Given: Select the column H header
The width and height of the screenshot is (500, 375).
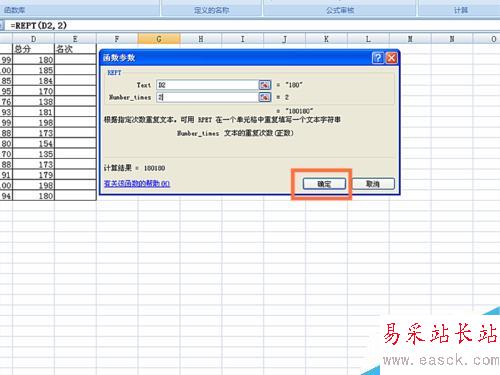Looking at the screenshot, I should click(x=201, y=39).
